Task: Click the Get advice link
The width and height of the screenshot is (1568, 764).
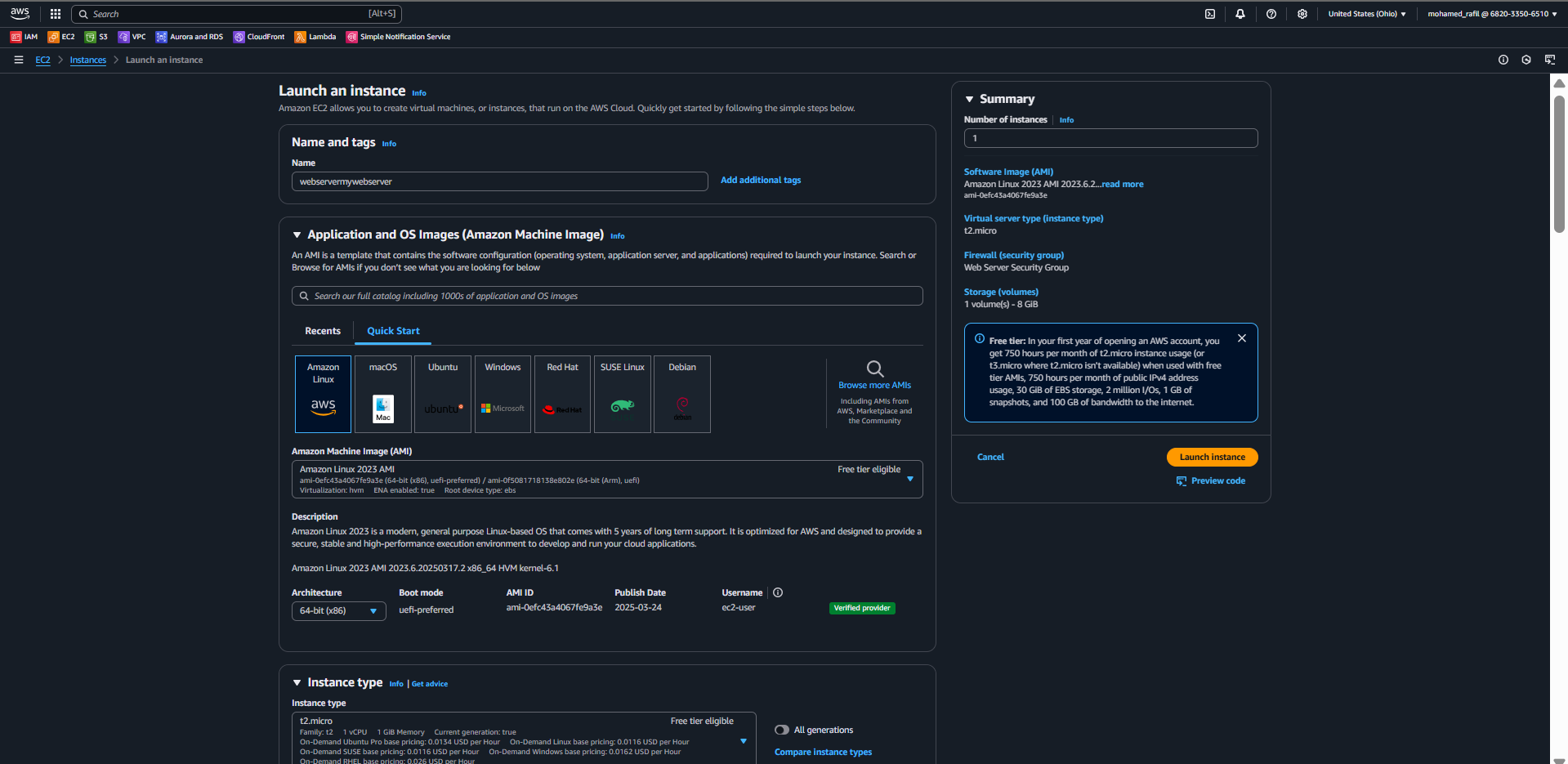Action: (x=430, y=684)
